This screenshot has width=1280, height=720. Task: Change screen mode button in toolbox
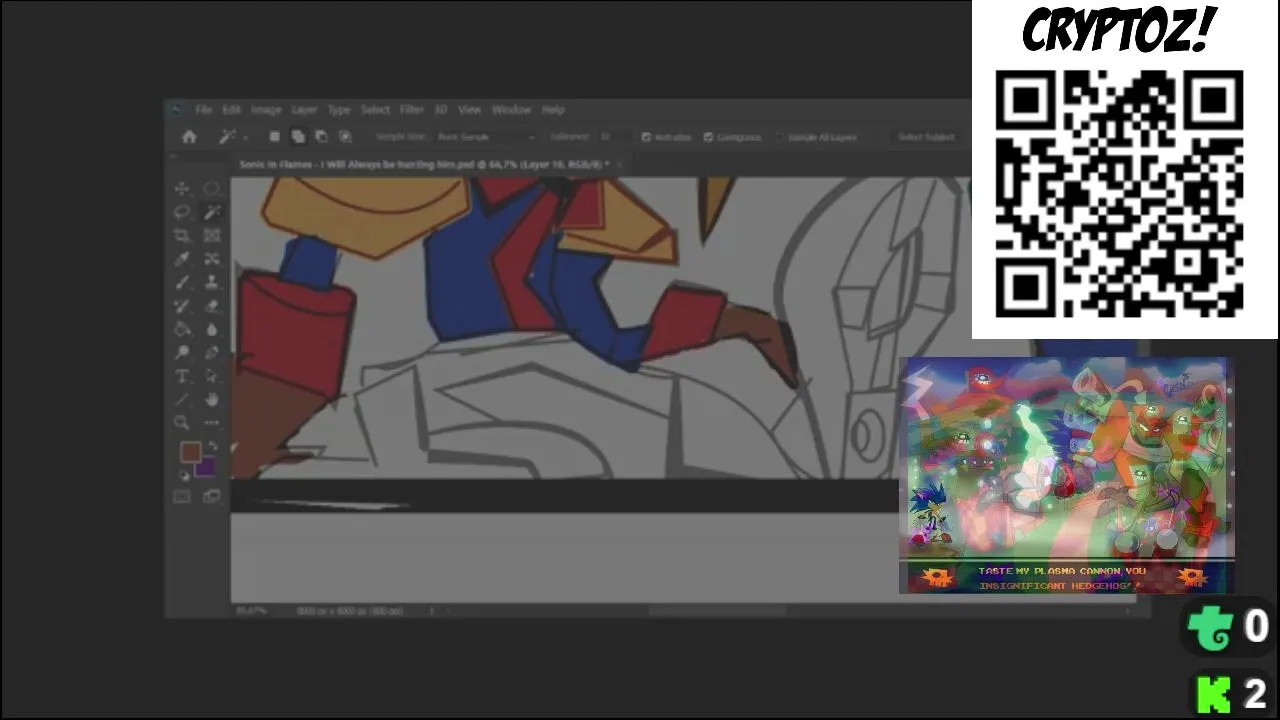point(212,496)
